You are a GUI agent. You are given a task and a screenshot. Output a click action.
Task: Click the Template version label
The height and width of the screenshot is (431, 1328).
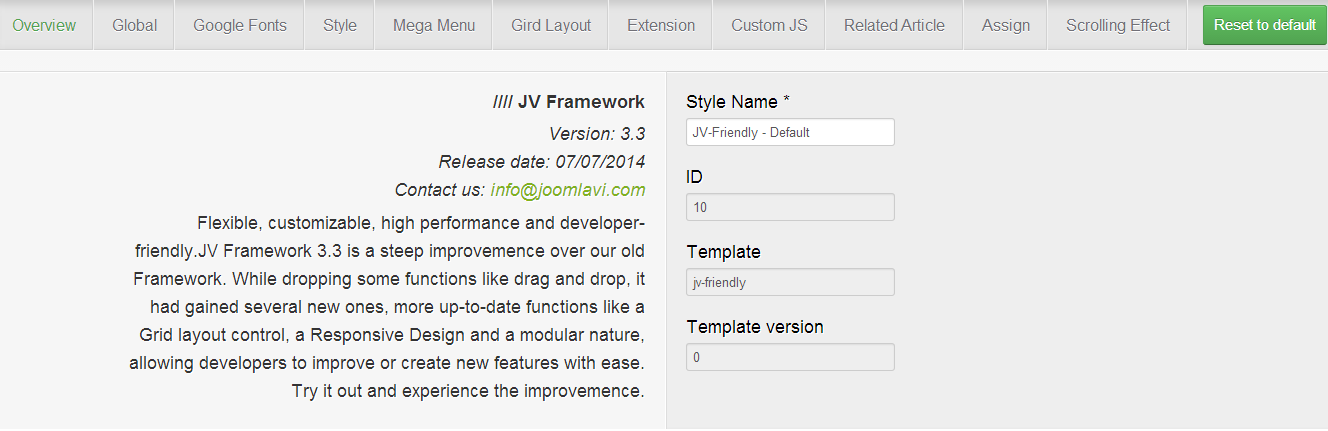(755, 327)
